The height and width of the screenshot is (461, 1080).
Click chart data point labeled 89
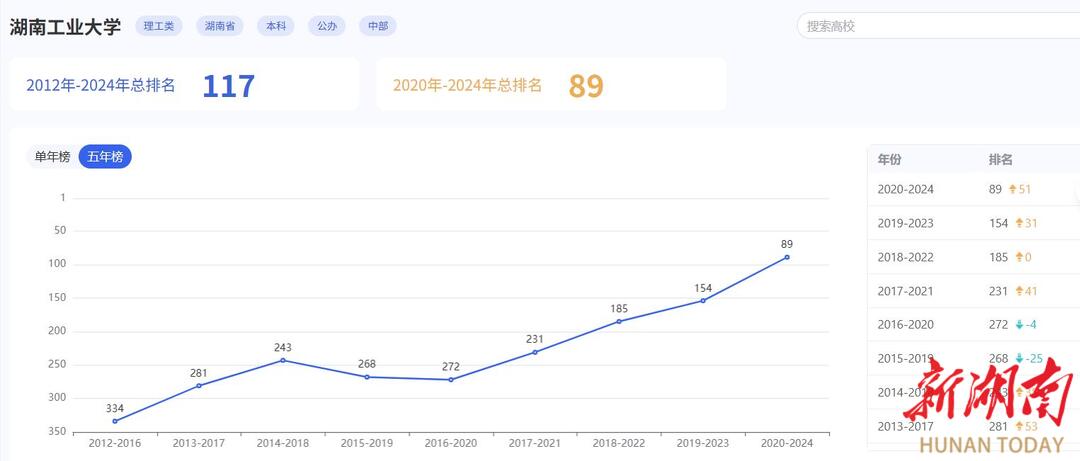[787, 258]
